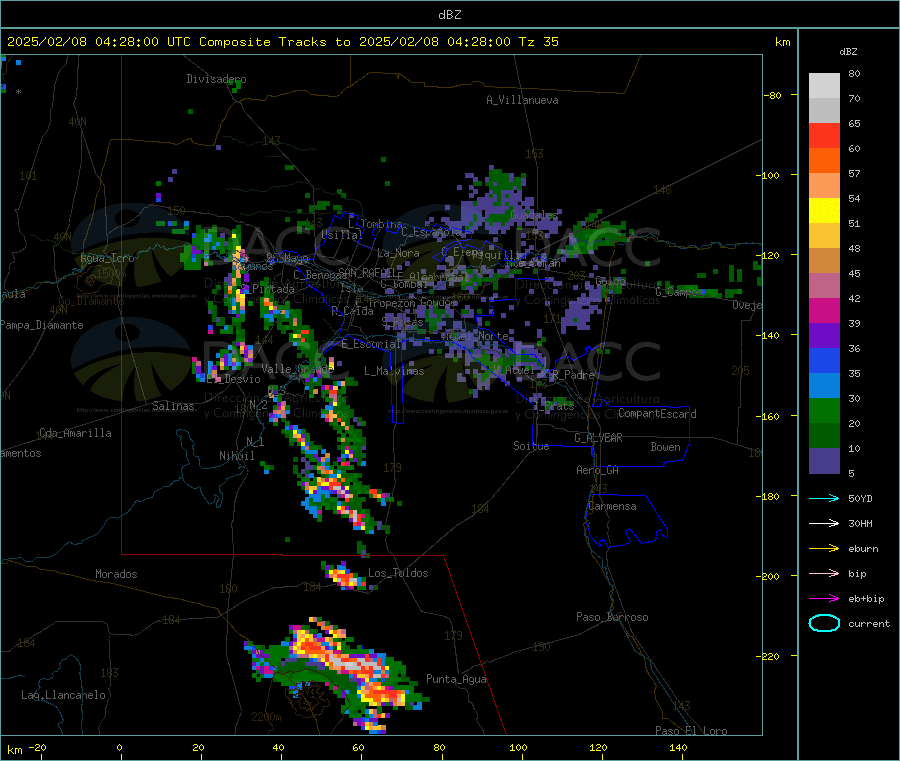900x761 pixels.
Task: Select the 35 dBZ blue color swatch
Action: [824, 360]
